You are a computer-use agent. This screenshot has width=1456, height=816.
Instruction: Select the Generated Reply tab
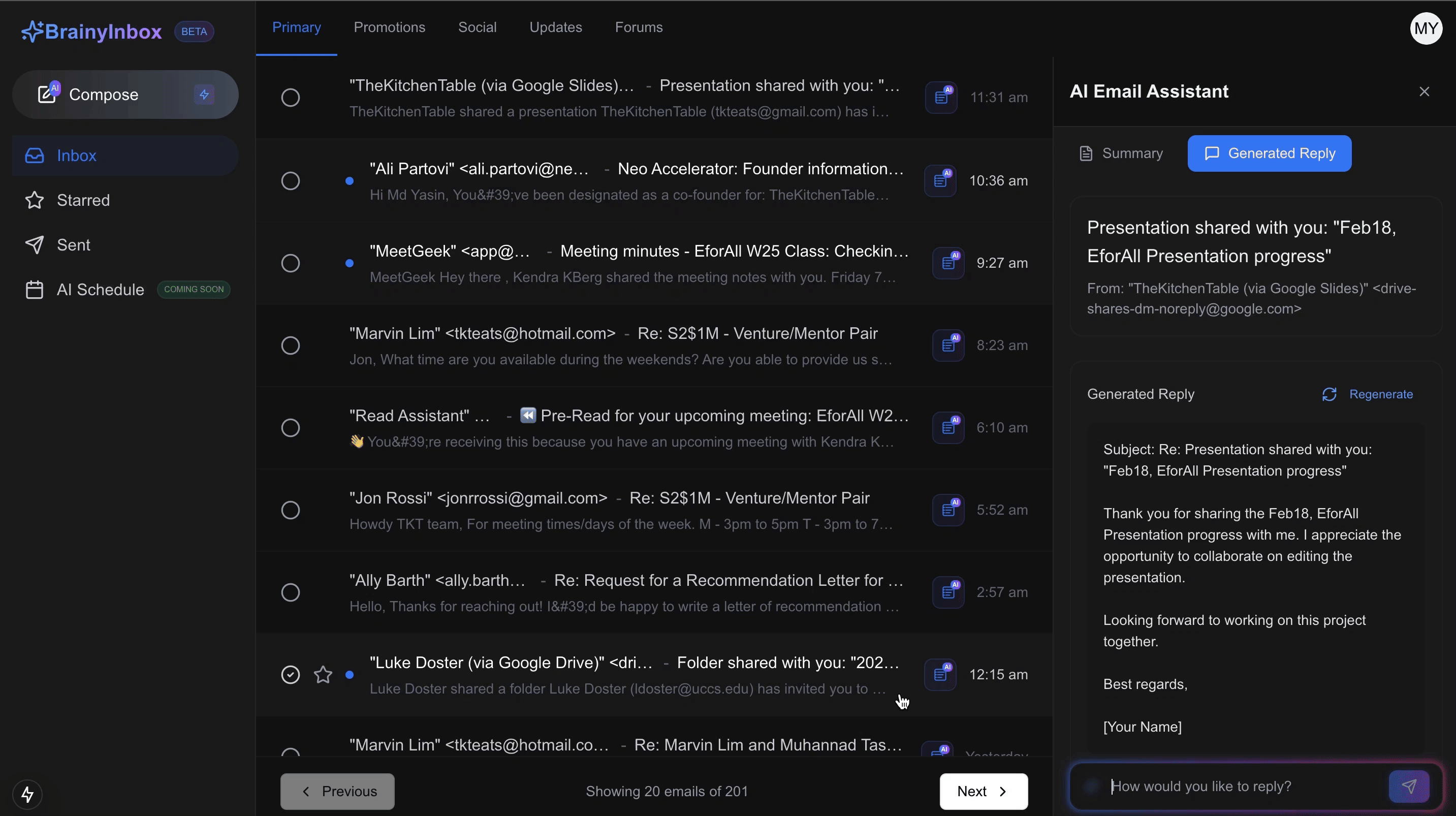tap(1270, 153)
